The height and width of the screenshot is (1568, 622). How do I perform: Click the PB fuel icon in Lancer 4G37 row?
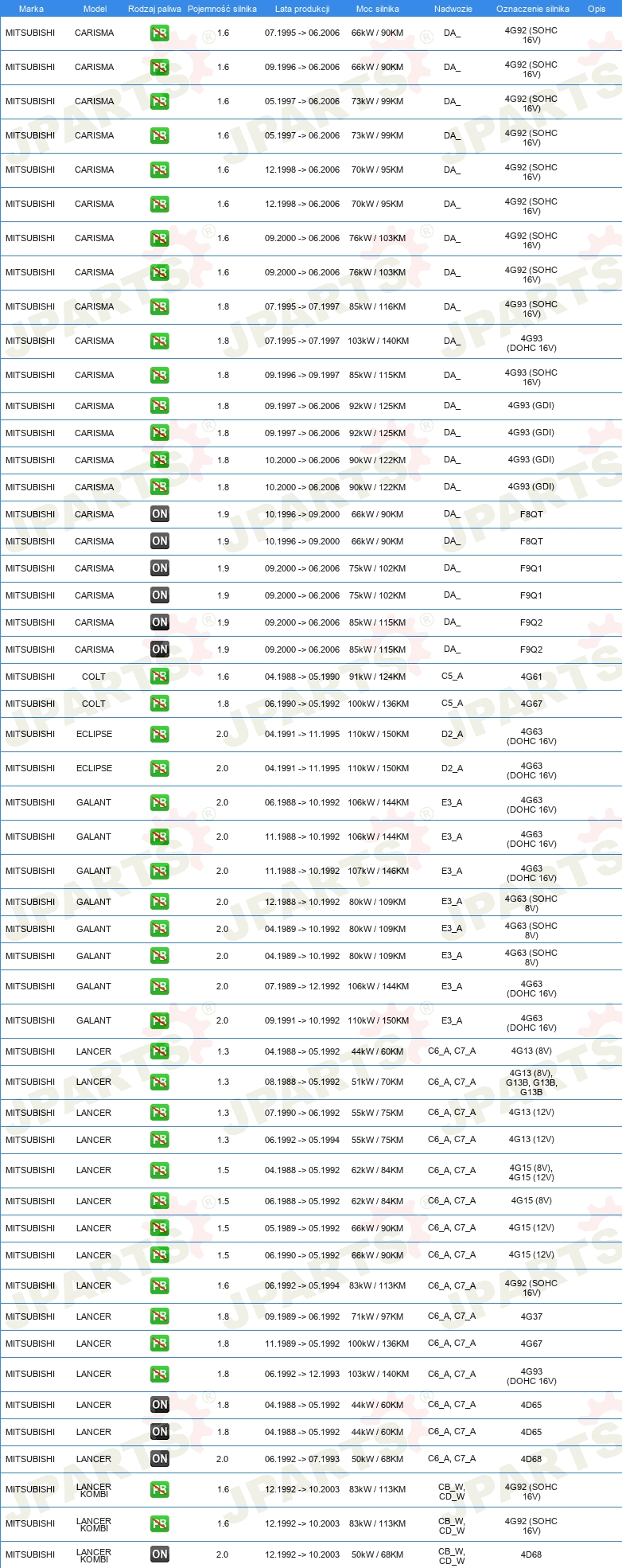(x=160, y=1317)
